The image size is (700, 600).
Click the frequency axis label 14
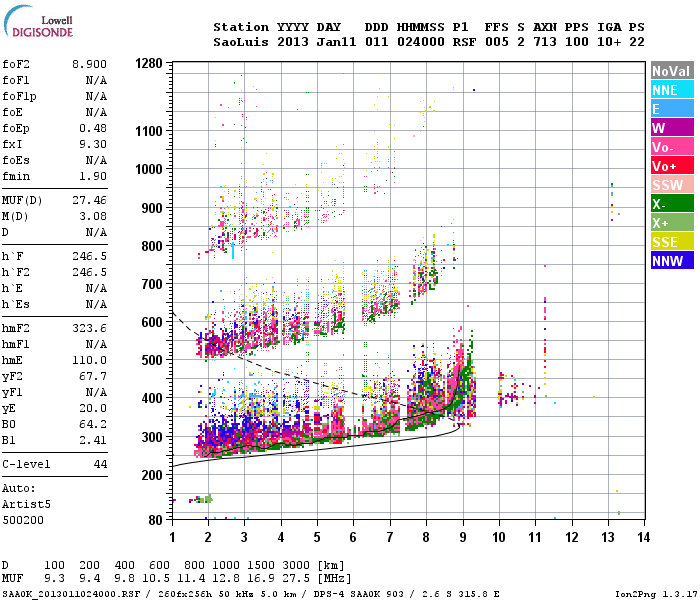[x=643, y=537]
